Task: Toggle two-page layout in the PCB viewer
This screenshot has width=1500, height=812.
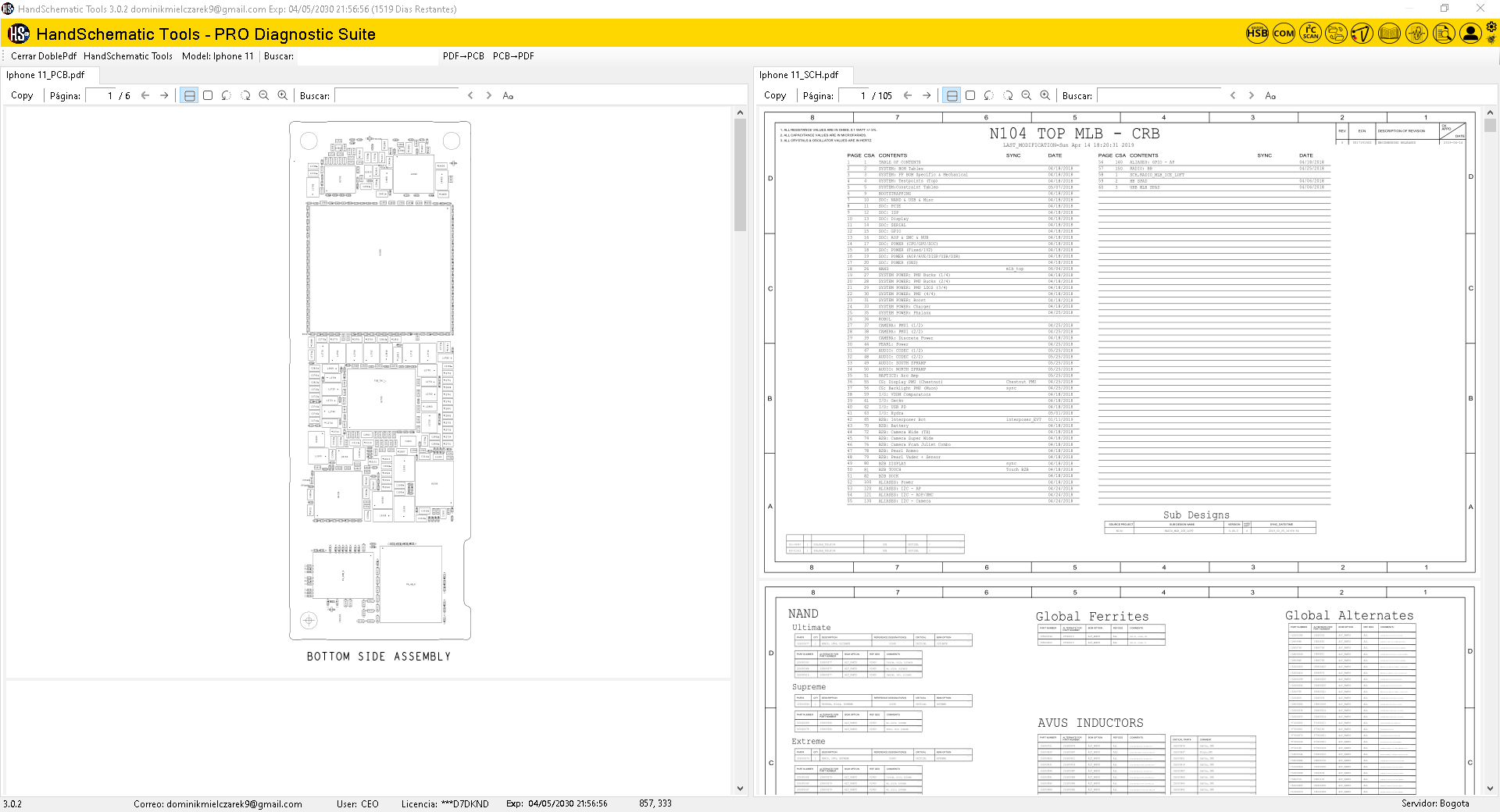Action: (189, 95)
